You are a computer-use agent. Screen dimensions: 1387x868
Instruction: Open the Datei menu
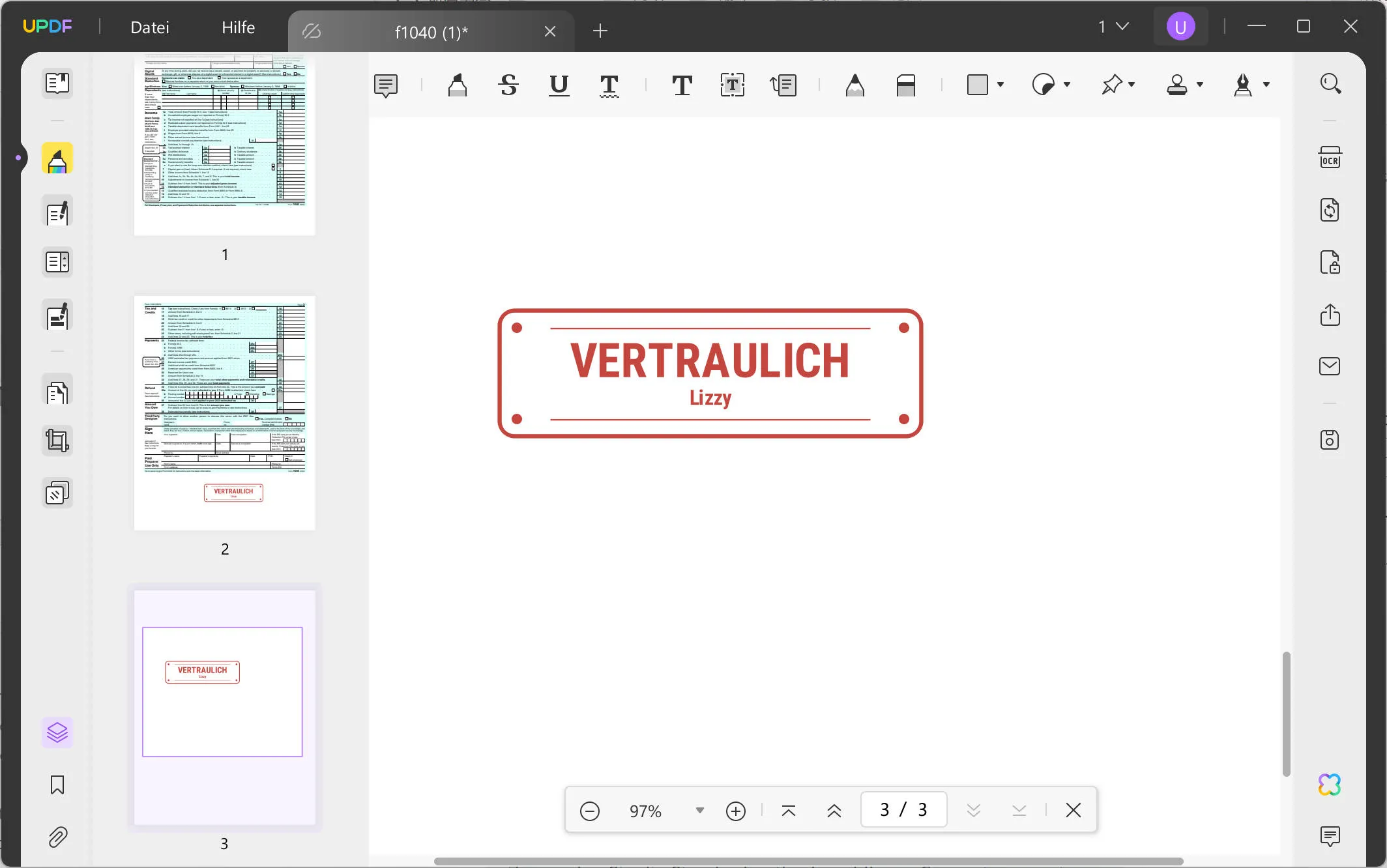coord(150,27)
